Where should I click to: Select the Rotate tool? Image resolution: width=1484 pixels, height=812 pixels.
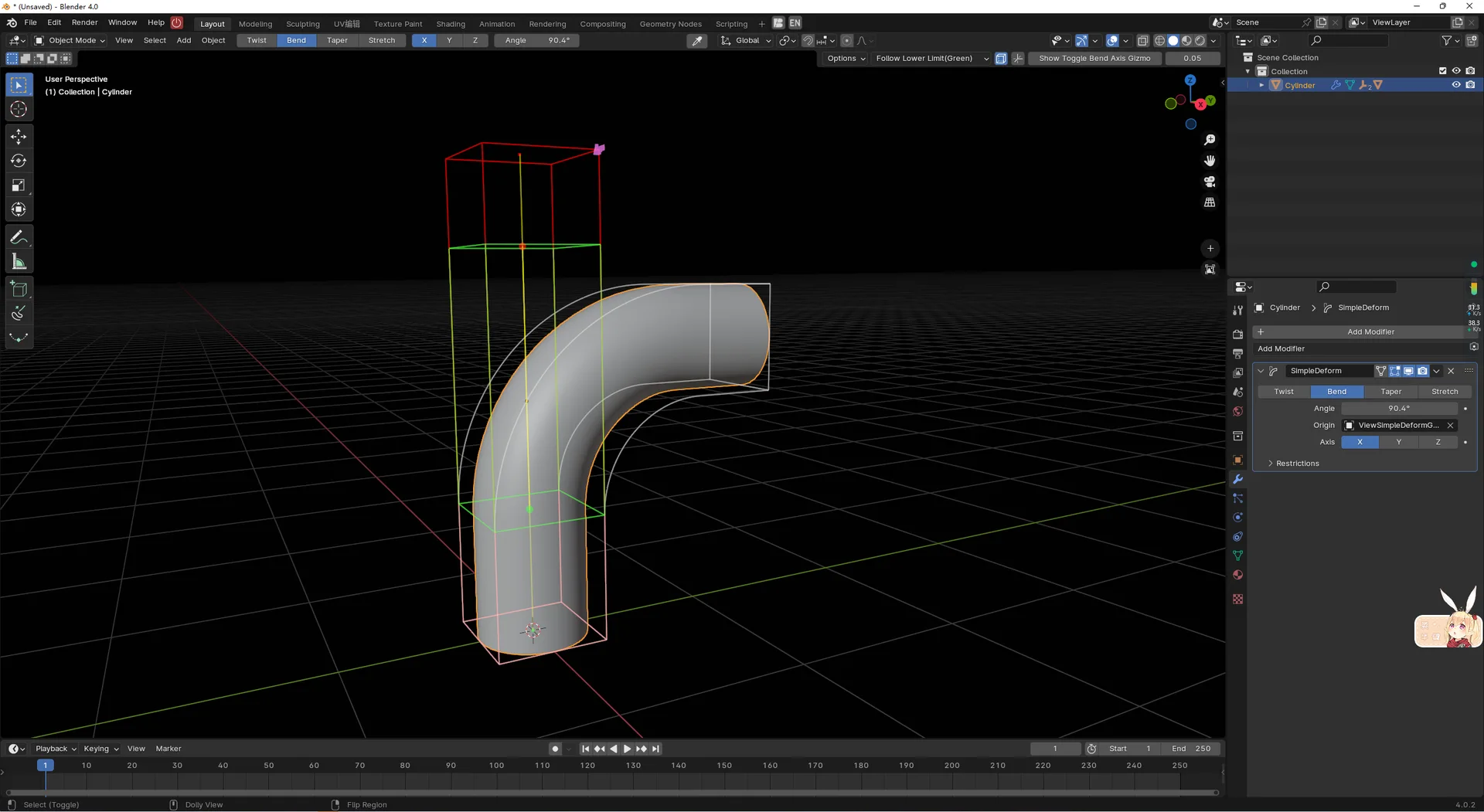point(19,161)
